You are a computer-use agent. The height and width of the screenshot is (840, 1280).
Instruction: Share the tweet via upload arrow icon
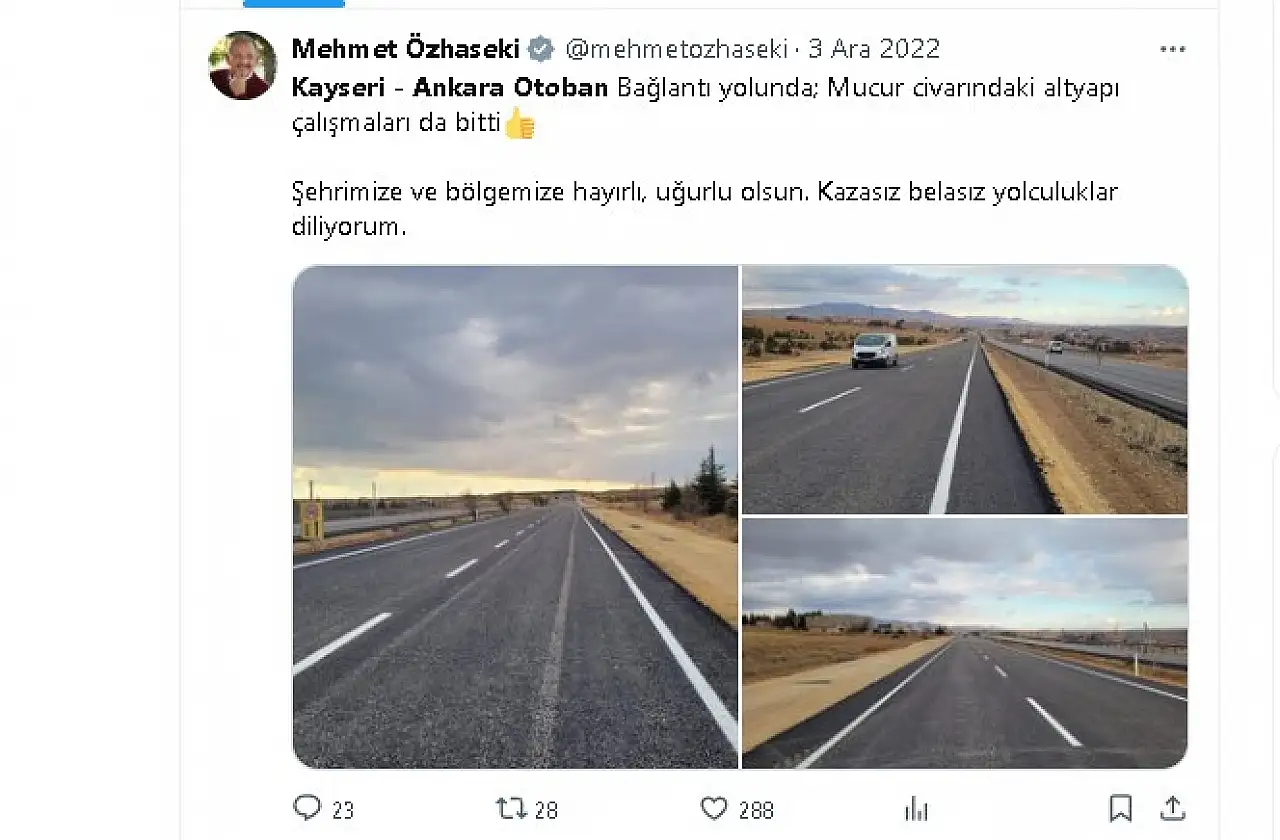[1172, 808]
